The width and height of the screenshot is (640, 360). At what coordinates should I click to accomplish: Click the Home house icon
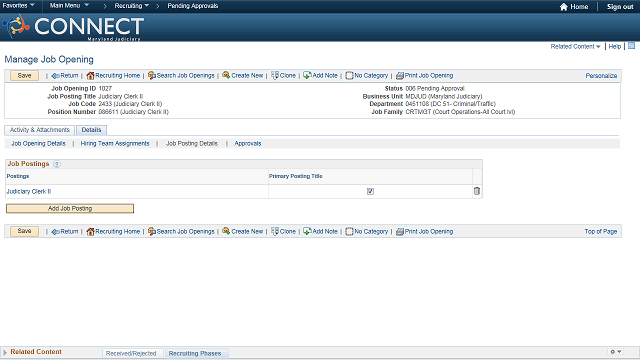[564, 7]
